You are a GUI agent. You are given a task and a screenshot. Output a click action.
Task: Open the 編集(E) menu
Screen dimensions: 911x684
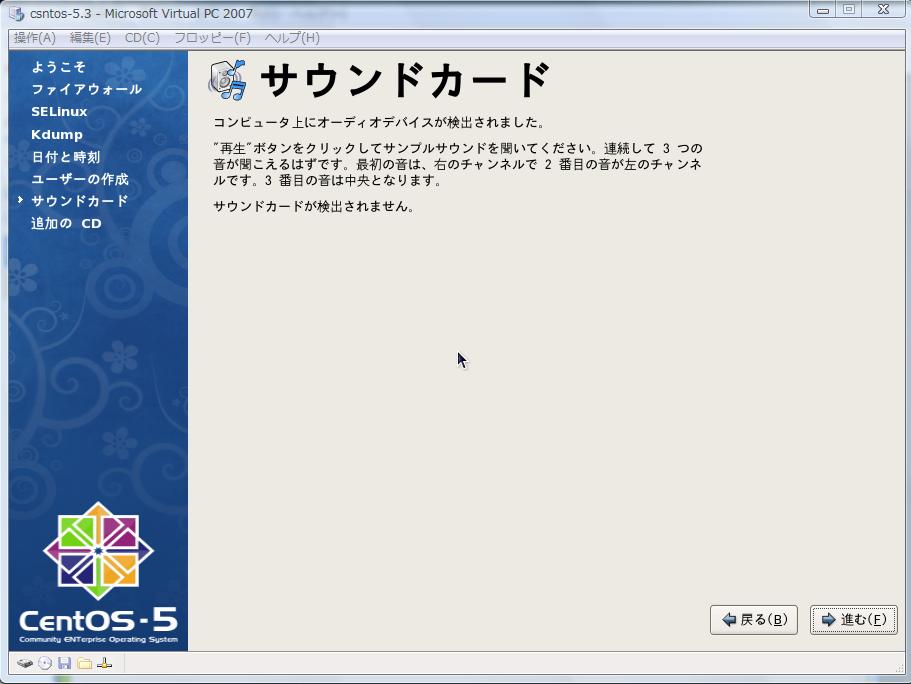pos(90,38)
